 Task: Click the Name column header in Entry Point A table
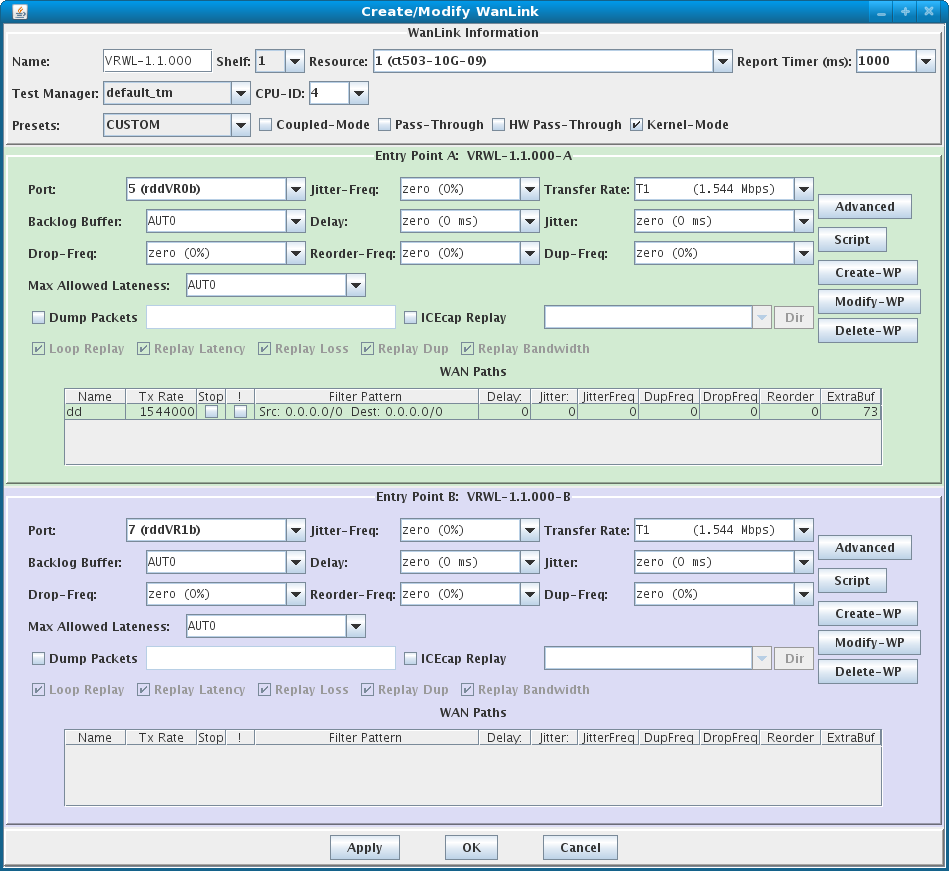pyautogui.click(x=95, y=396)
